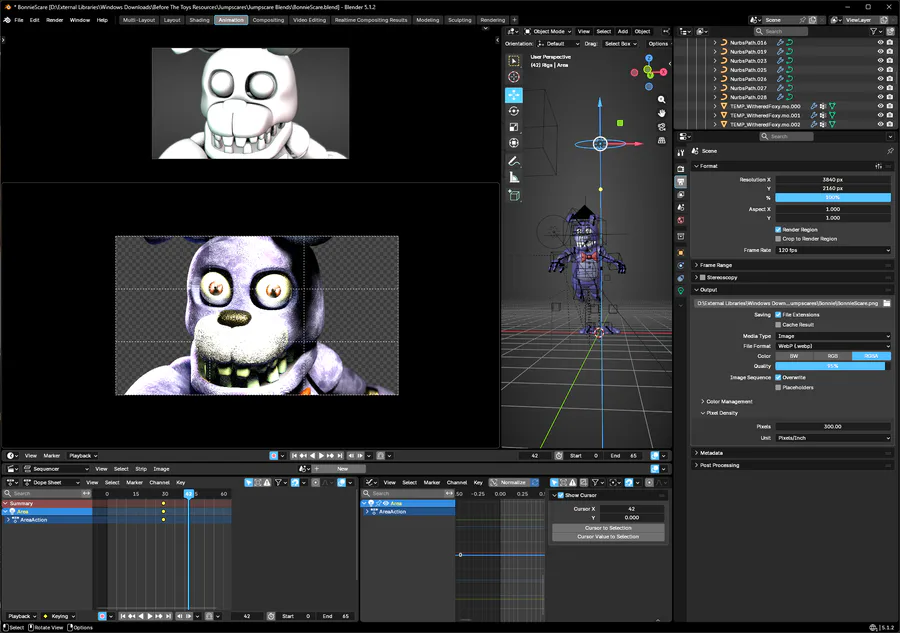
Task: Open the Output properties tab
Action: 681,181
